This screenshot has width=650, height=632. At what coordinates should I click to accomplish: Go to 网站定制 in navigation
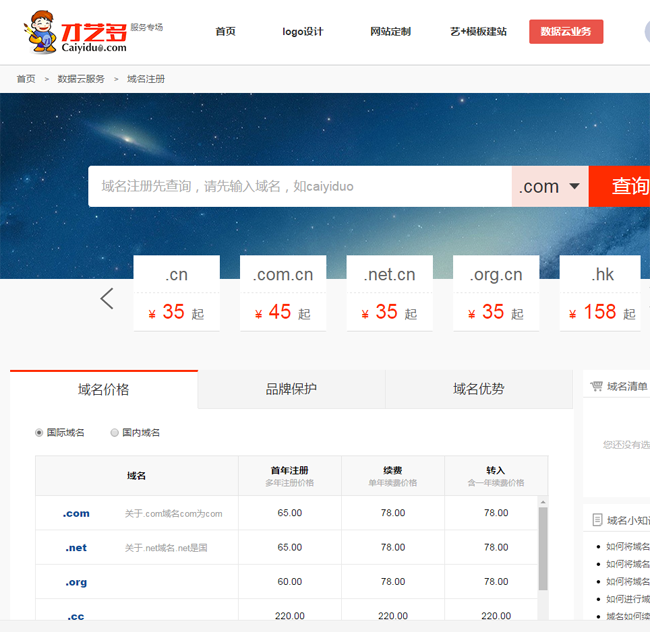click(390, 32)
